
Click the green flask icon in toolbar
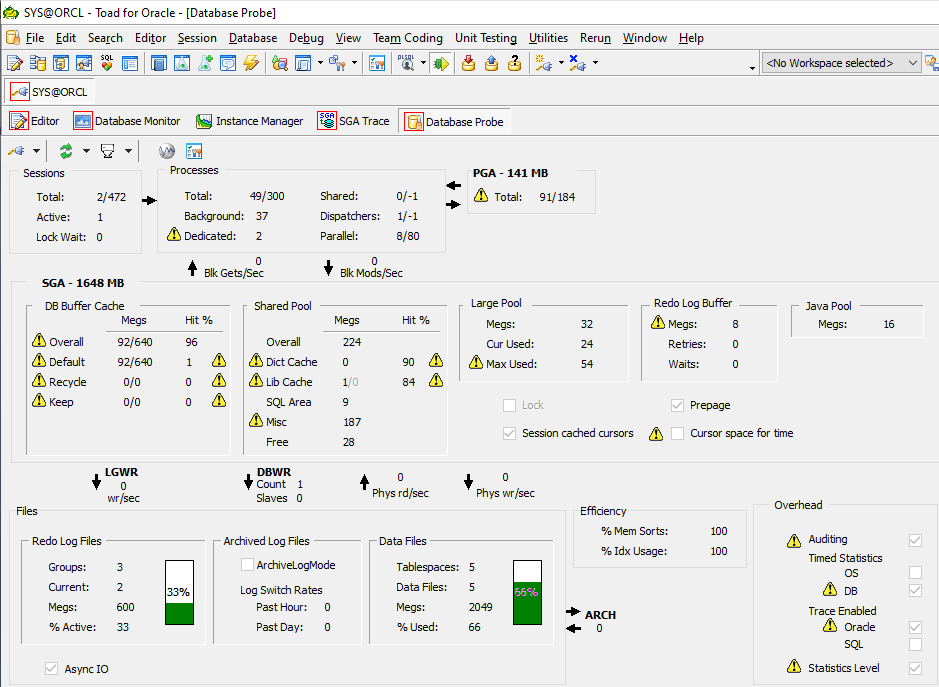181,62
